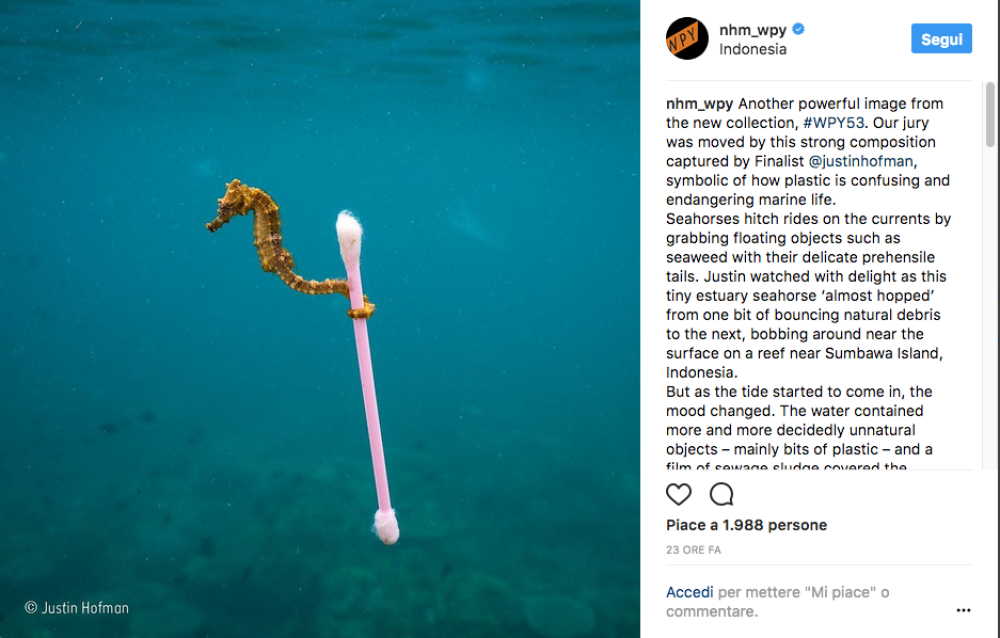Click the 'commentare' prompt text
This screenshot has height=638, width=1000.
coord(712,611)
